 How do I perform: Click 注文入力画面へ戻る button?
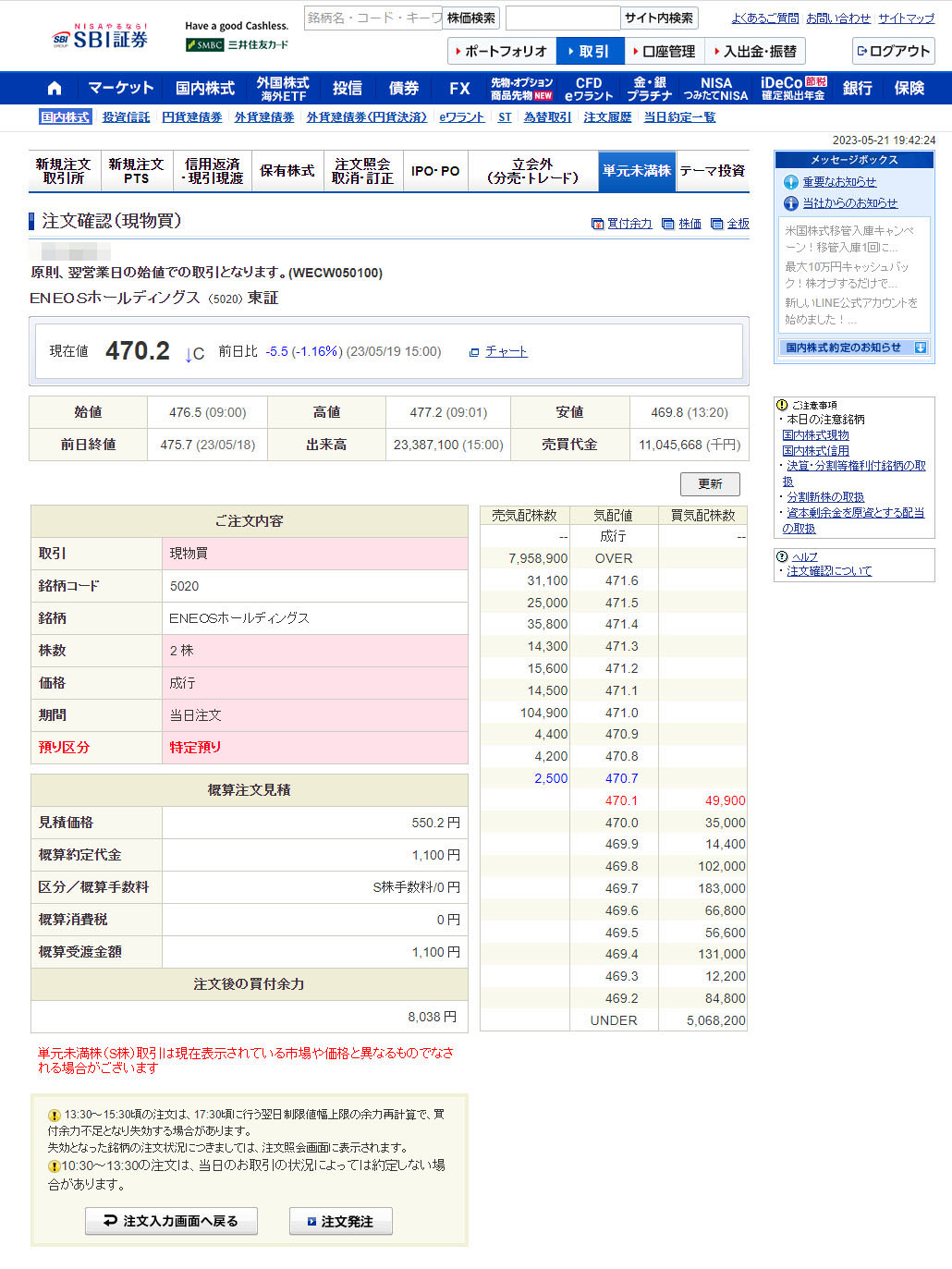click(x=171, y=1221)
